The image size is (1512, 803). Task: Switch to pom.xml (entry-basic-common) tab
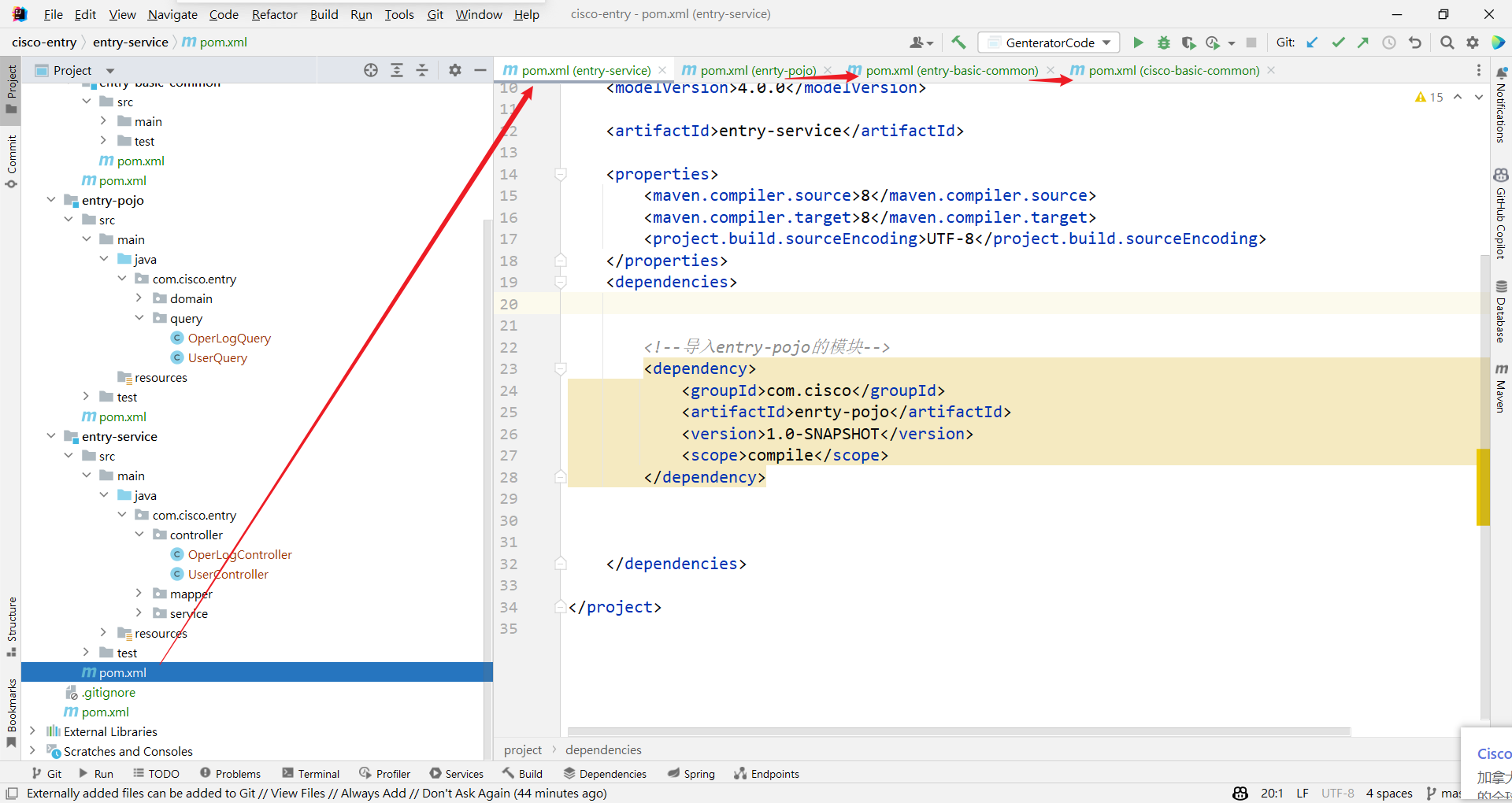[951, 70]
